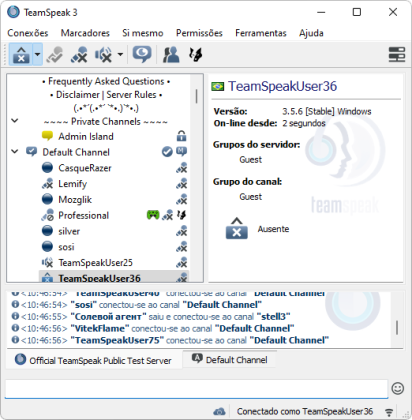Open the Si mesmo menu
This screenshot has height=420, width=412.
tap(143, 33)
